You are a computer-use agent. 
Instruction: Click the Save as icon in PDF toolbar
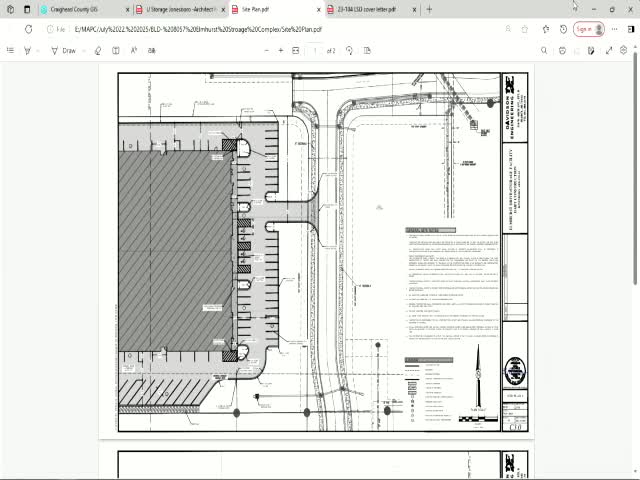[x=591, y=51]
